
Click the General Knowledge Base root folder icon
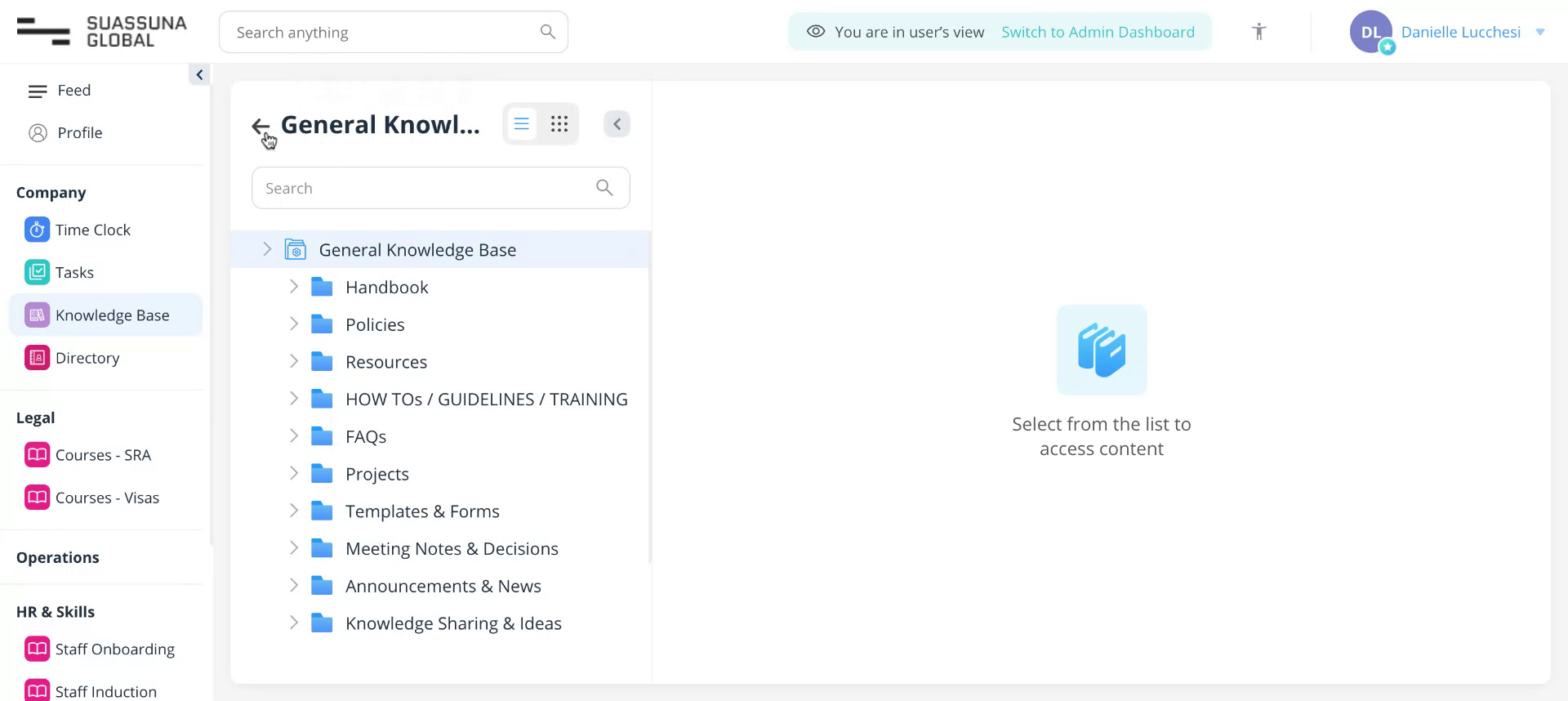pyautogui.click(x=295, y=249)
